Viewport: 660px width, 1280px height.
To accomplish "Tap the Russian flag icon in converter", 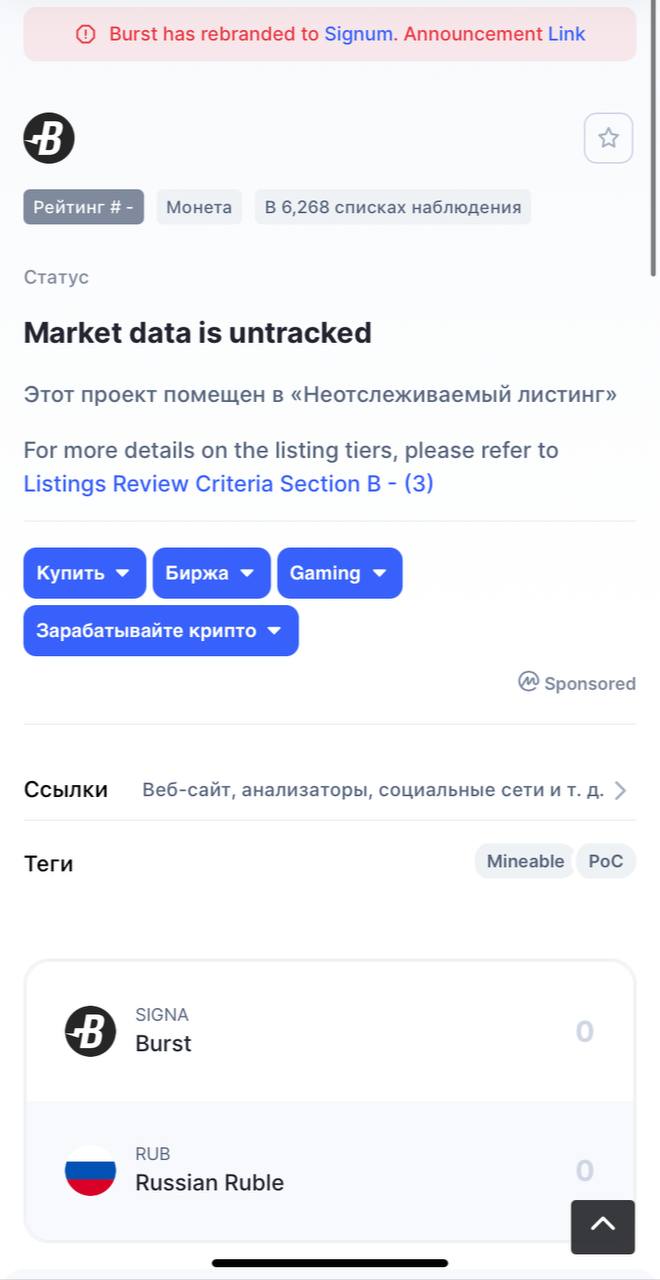I will (90, 1170).
